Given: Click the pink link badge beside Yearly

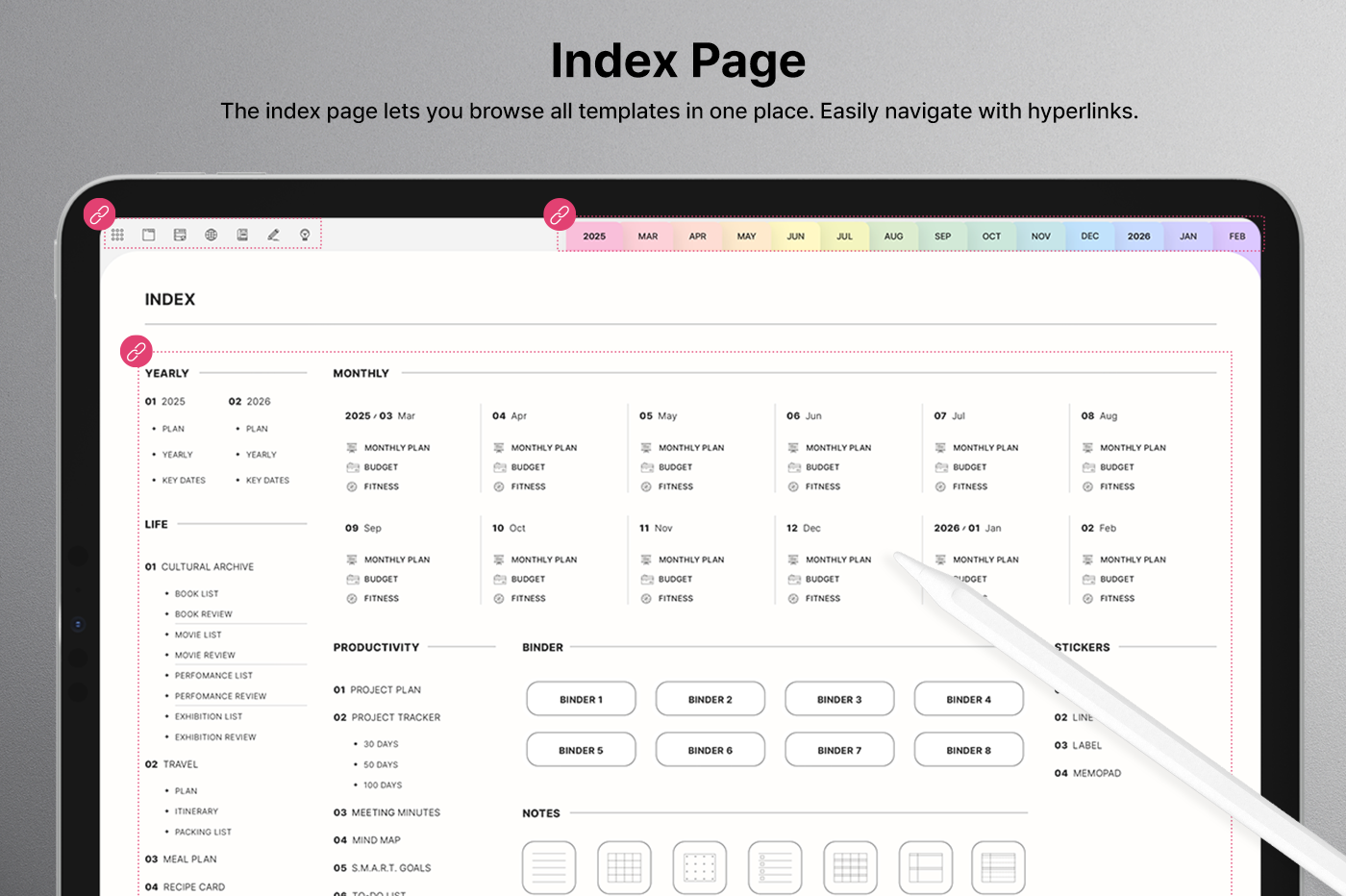Looking at the screenshot, I should (137, 351).
